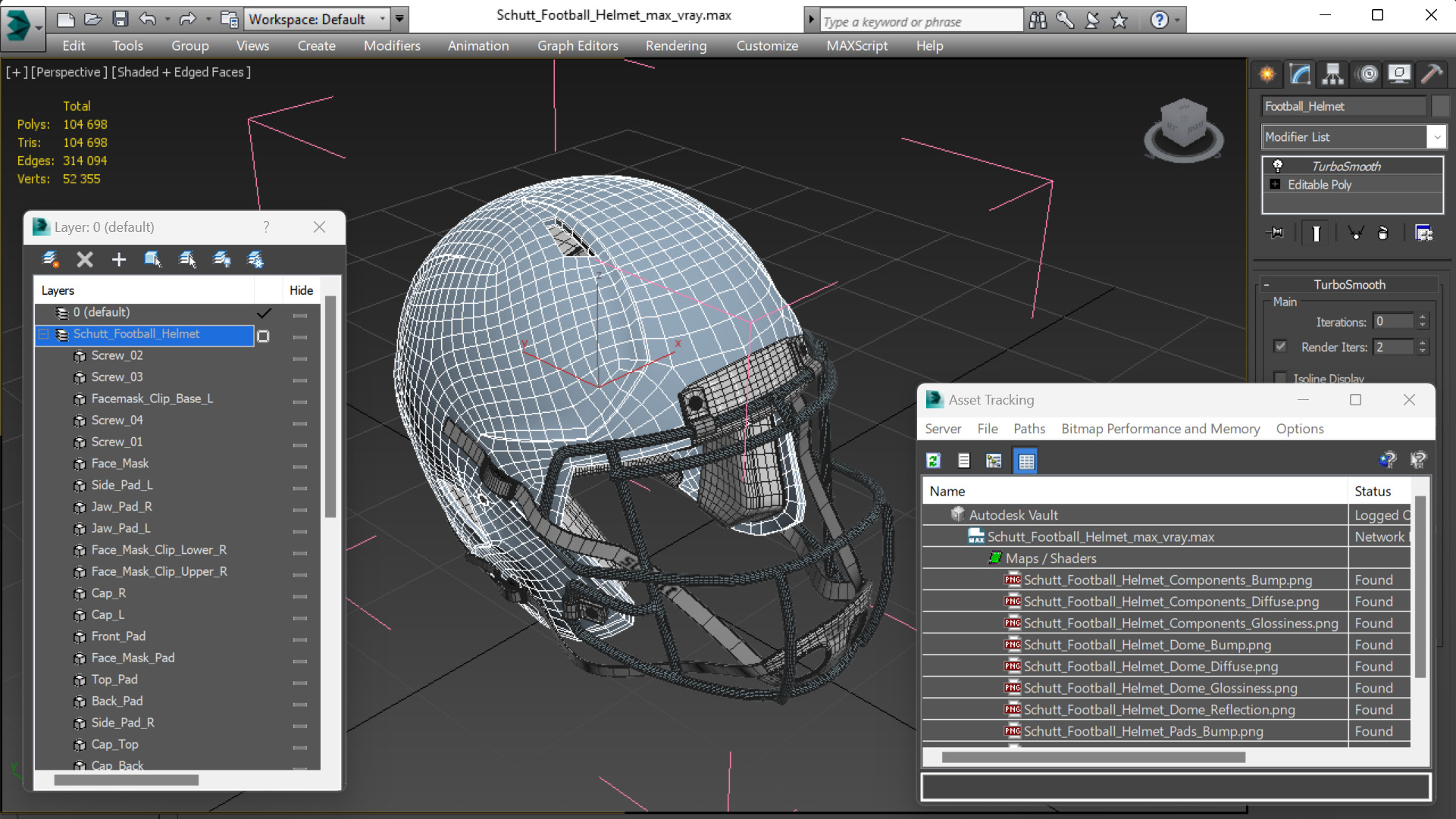Image resolution: width=1456 pixels, height=819 pixels.
Task: Toggle Schutt_Football_Helmet layer current box
Action: click(x=264, y=336)
